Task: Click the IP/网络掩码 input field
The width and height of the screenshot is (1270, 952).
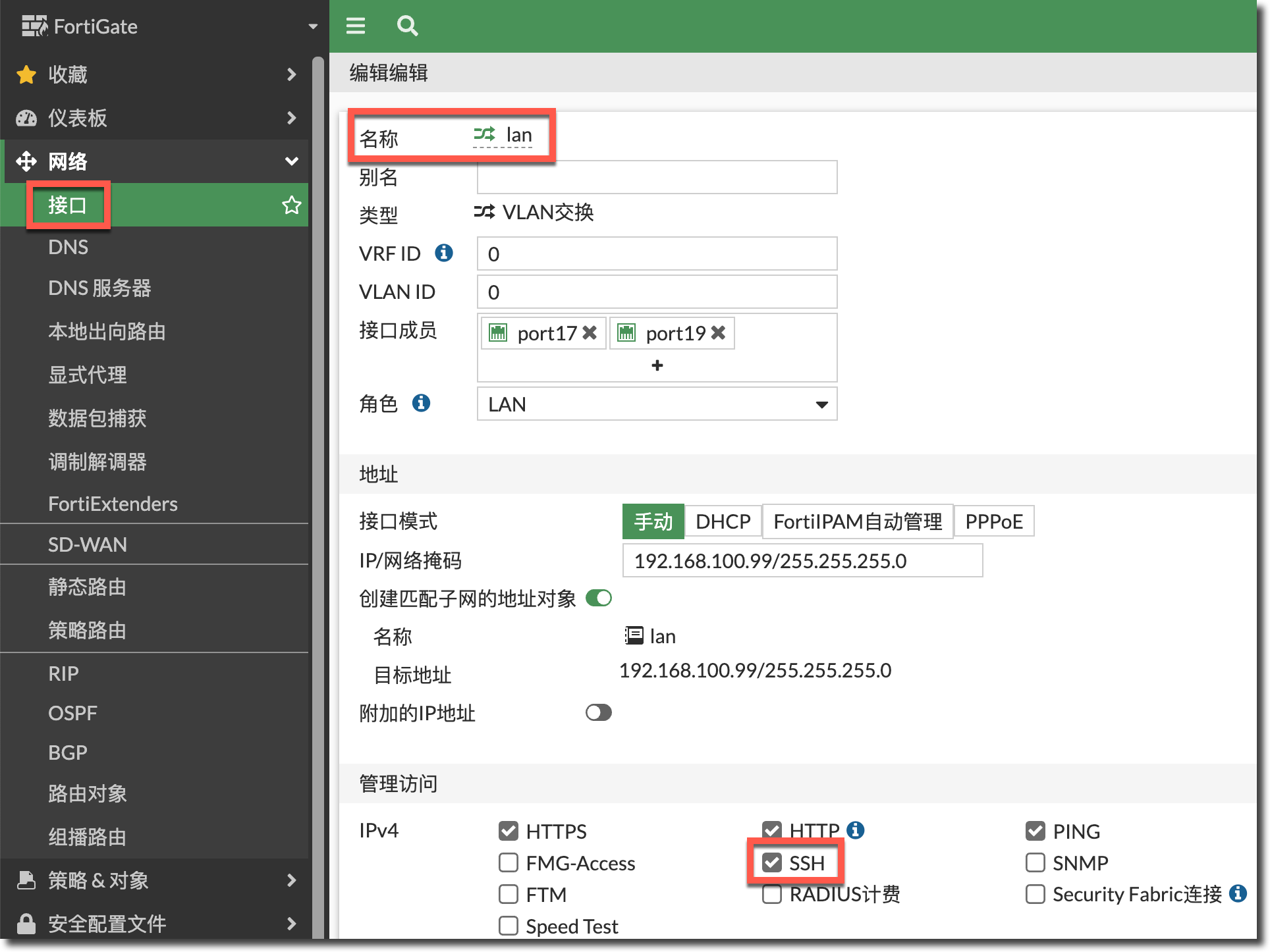Action: 802,560
